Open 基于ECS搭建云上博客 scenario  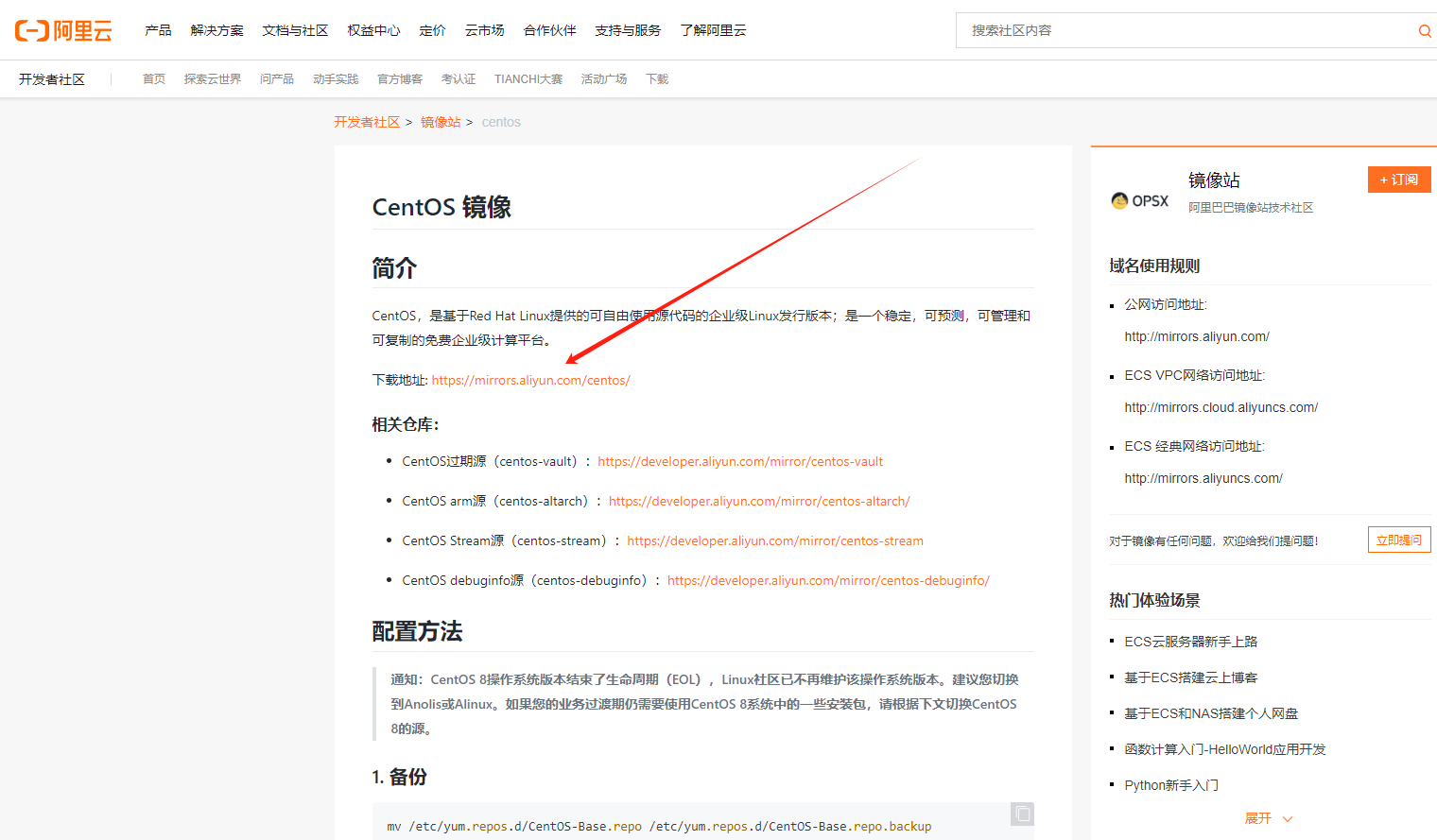1191,677
